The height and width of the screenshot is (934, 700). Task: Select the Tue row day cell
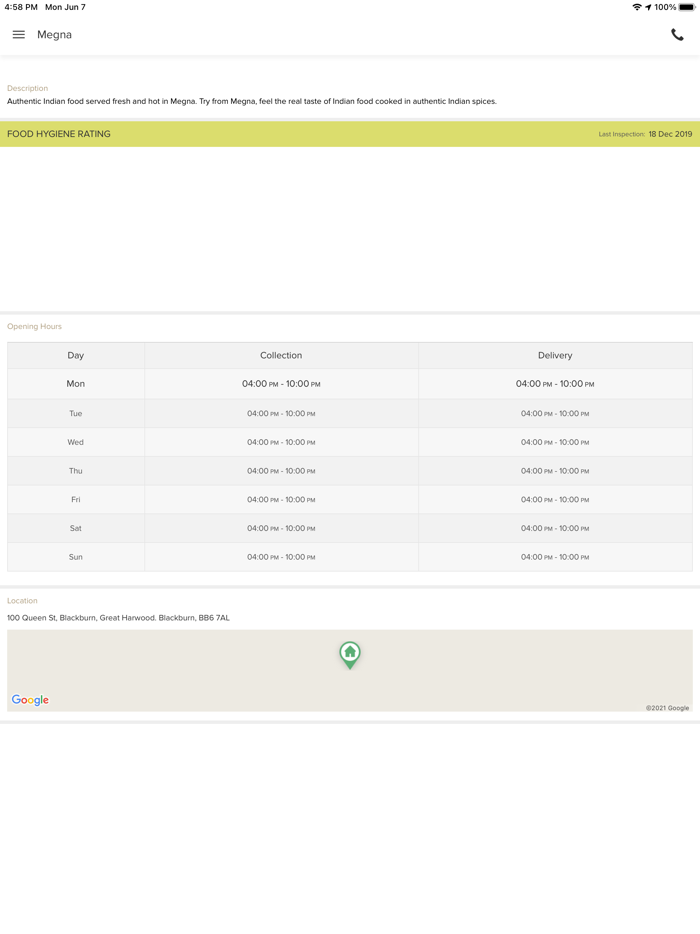coord(76,413)
